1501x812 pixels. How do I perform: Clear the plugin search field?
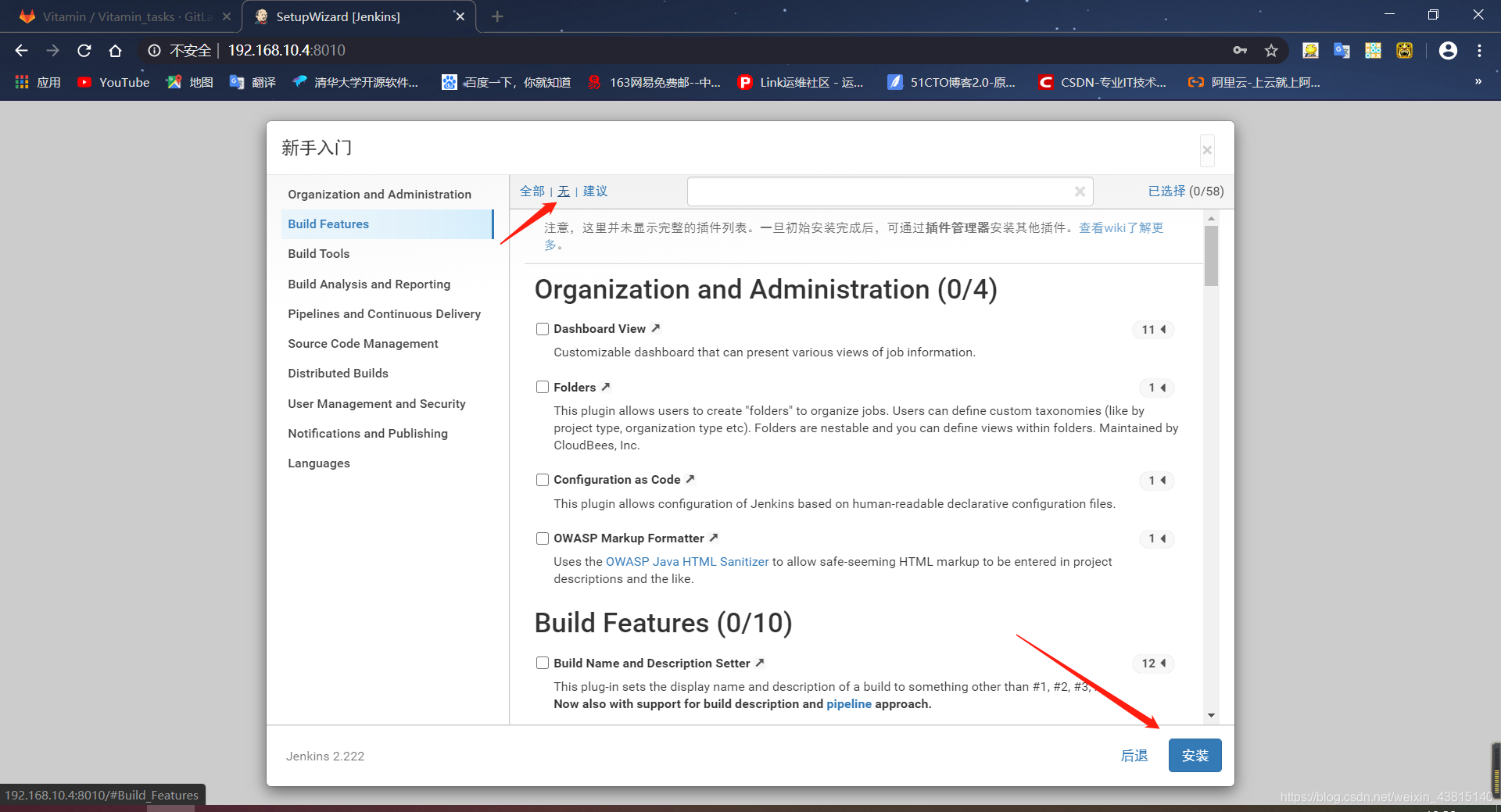click(1080, 191)
